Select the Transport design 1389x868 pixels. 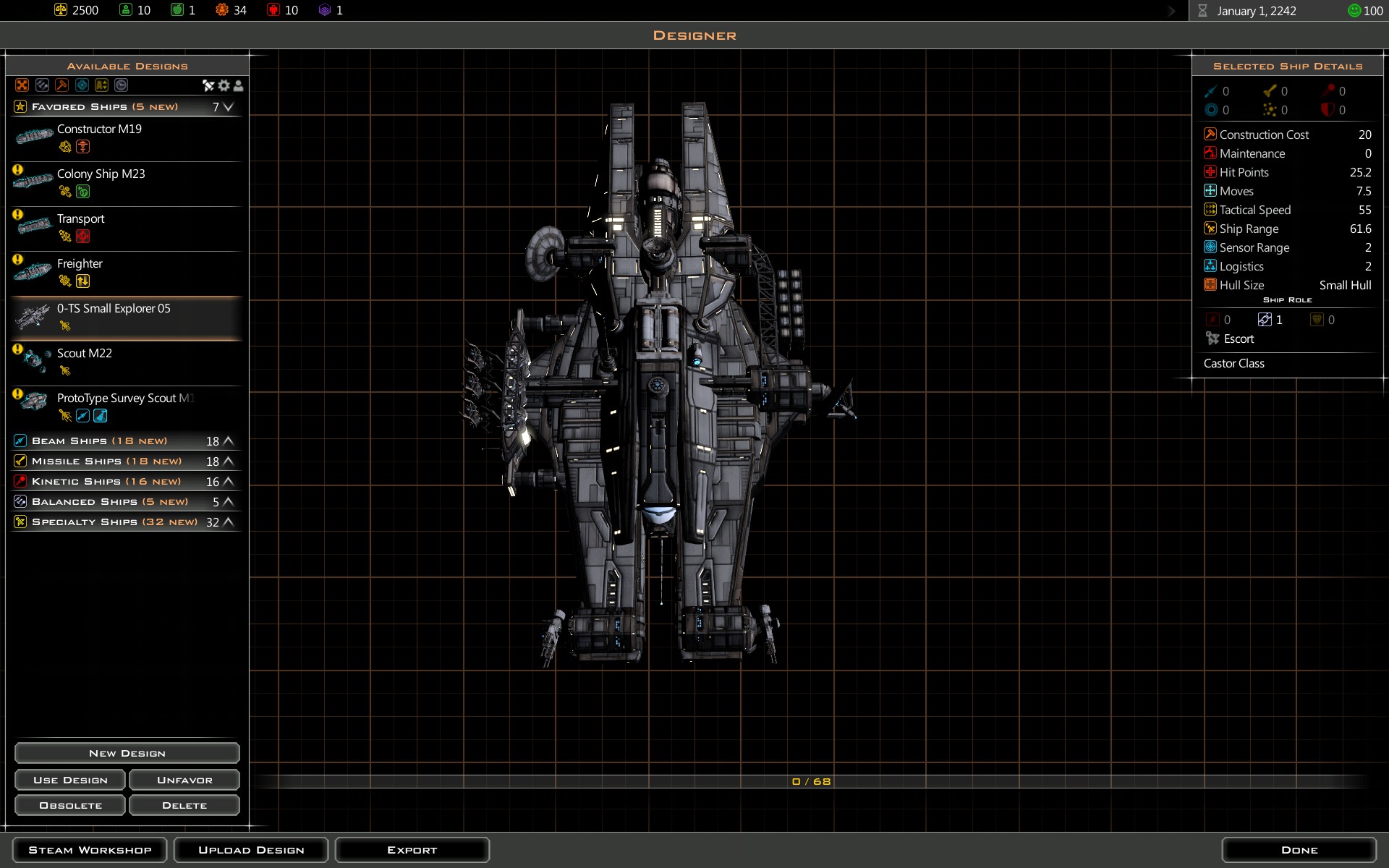[127, 228]
